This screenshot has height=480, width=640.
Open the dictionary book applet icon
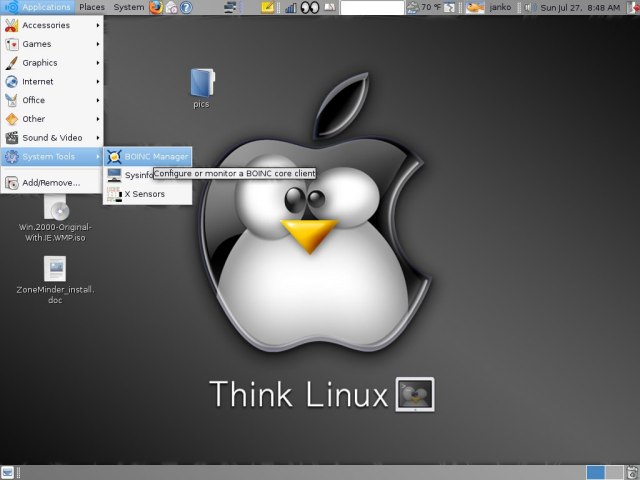pos(330,7)
